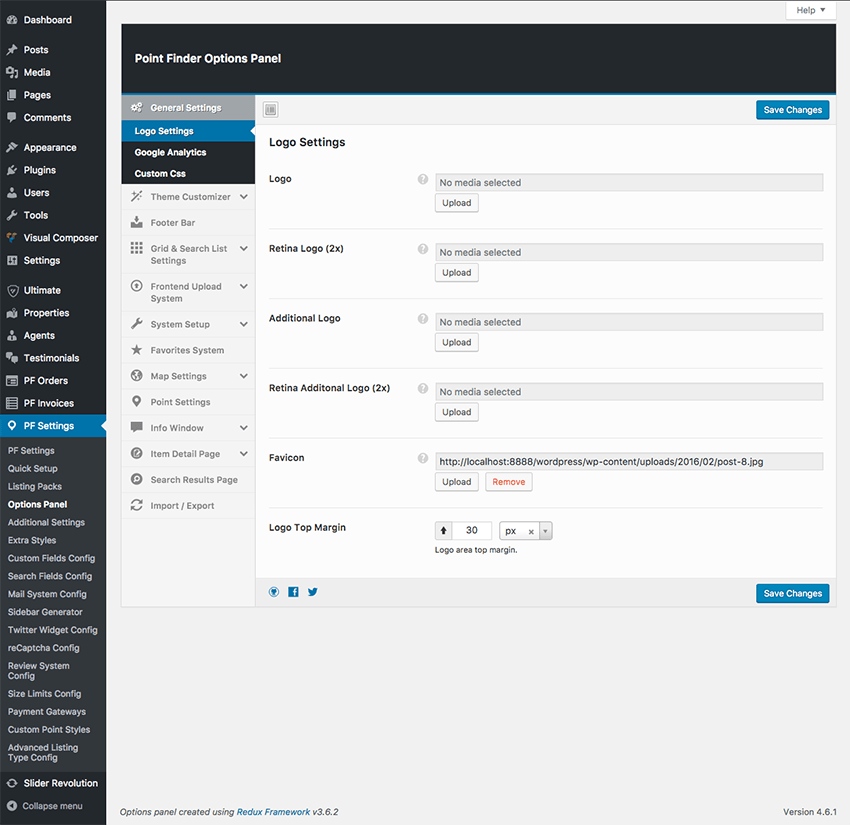
Task: Open the help hint icon beside Logo
Action: pos(423,179)
